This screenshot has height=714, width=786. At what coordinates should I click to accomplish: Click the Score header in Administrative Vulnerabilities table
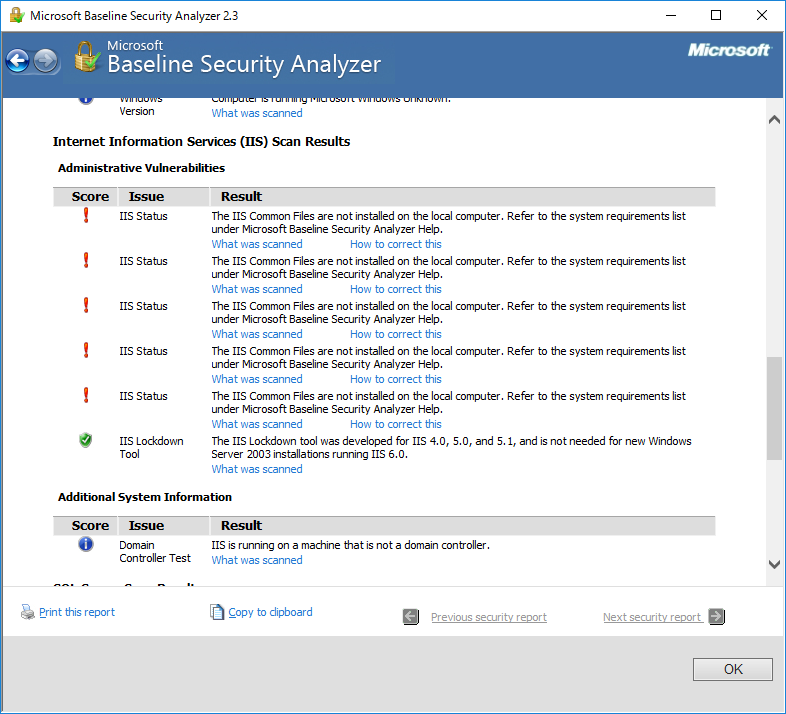[90, 197]
